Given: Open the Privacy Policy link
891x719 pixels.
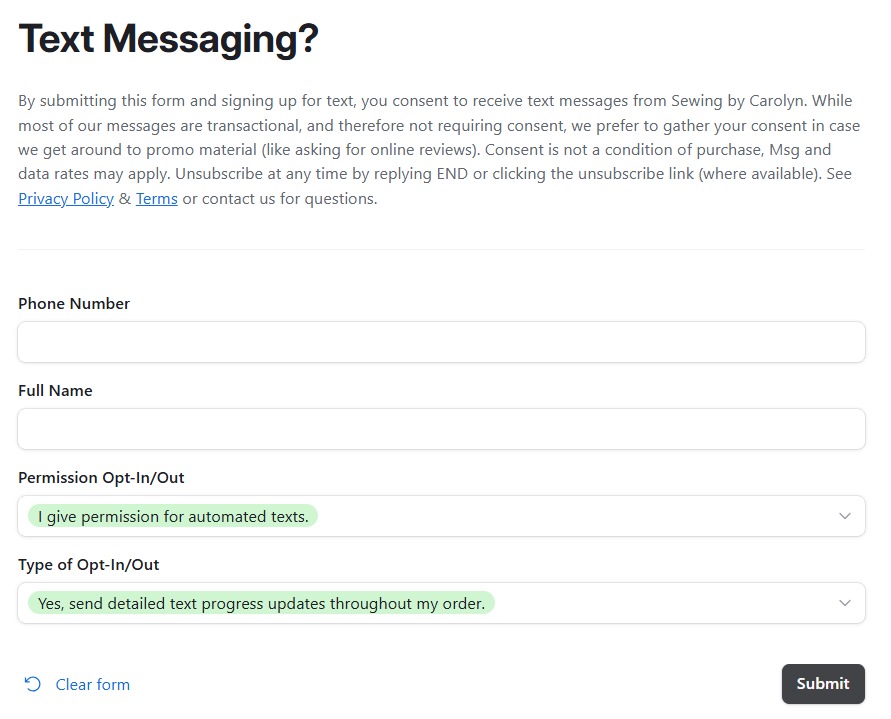Looking at the screenshot, I should coord(65,198).
